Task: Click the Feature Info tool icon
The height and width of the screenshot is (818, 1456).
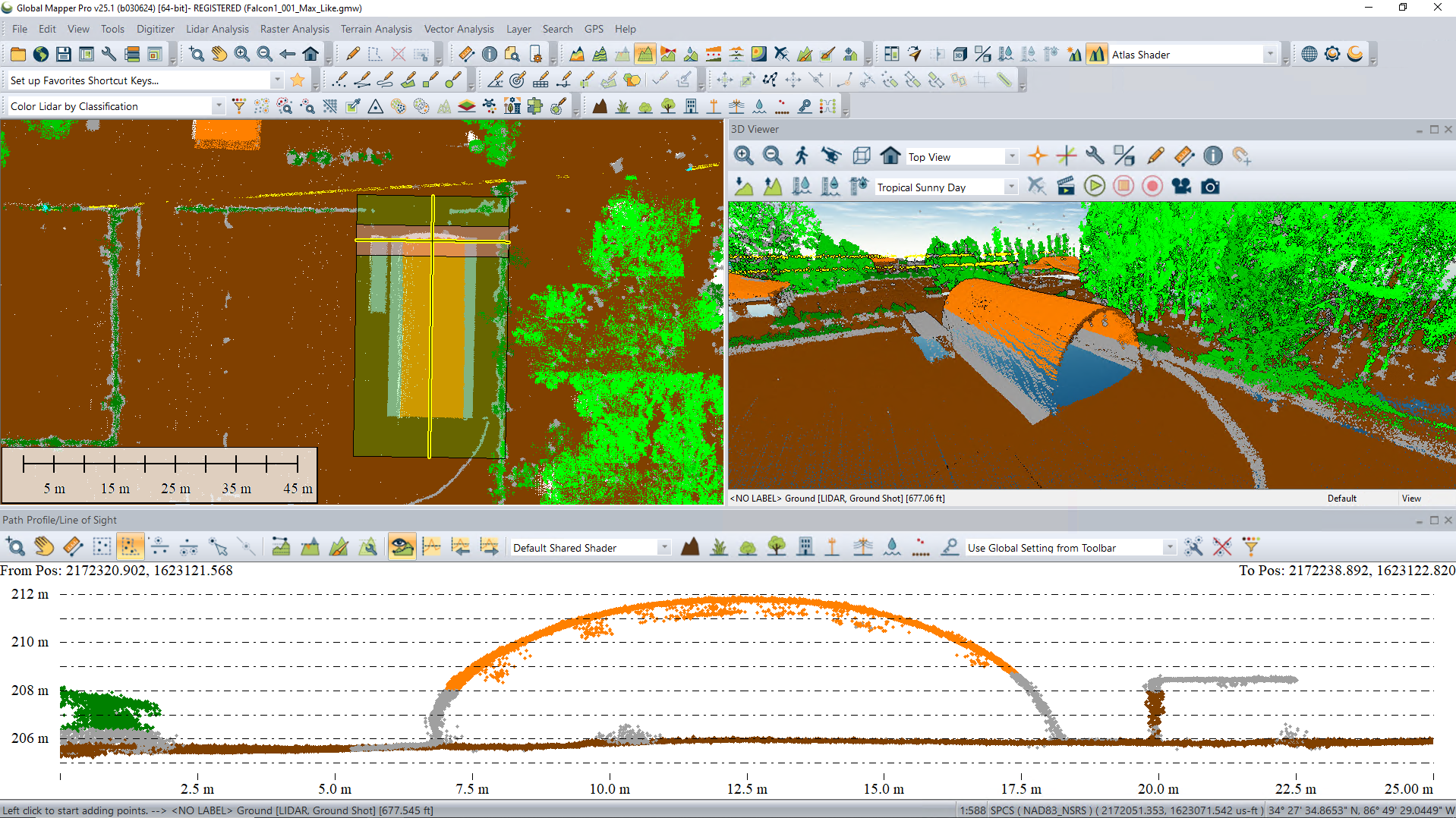Action: (490, 55)
